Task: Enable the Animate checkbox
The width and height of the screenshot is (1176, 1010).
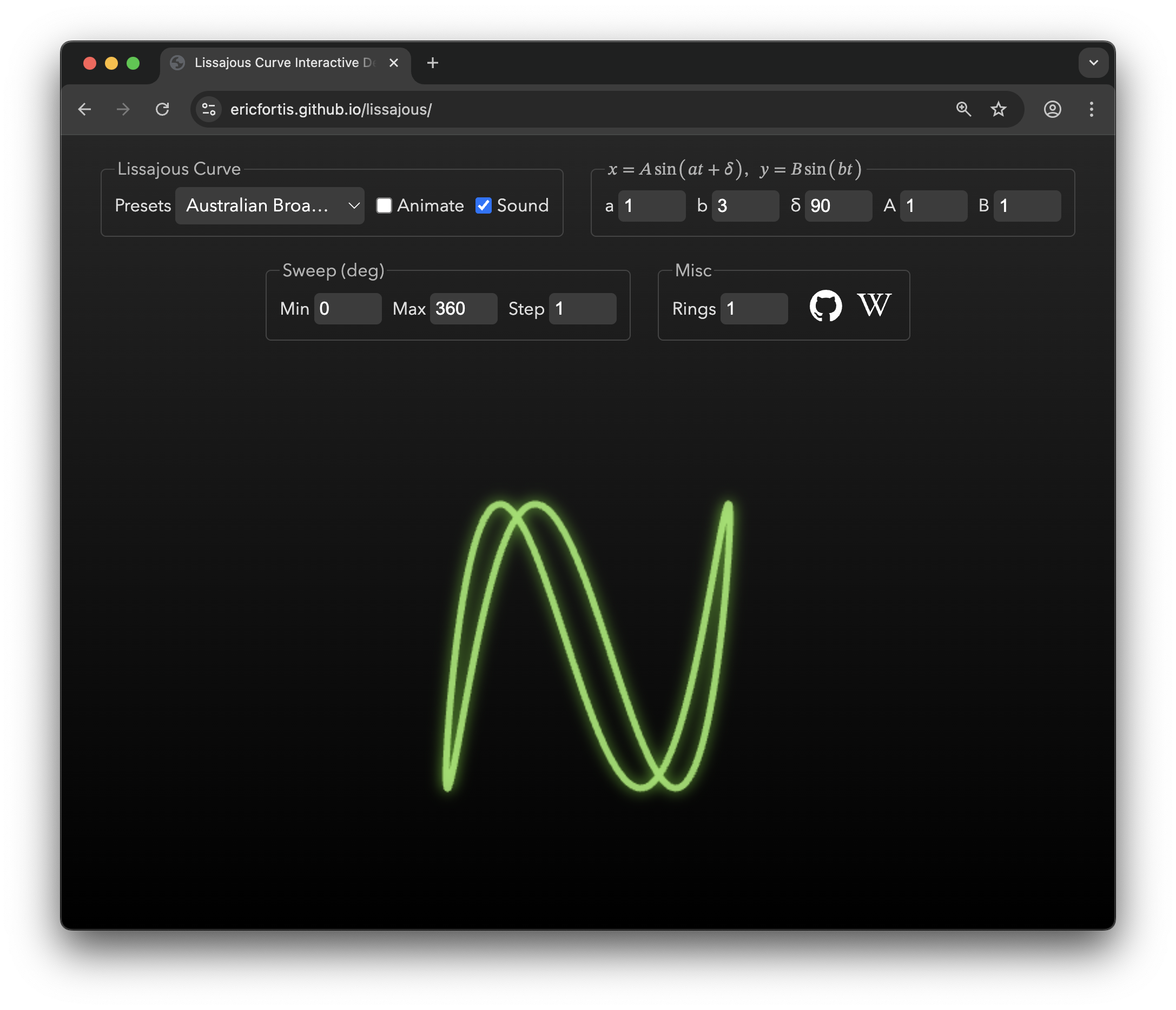Action: tap(384, 205)
